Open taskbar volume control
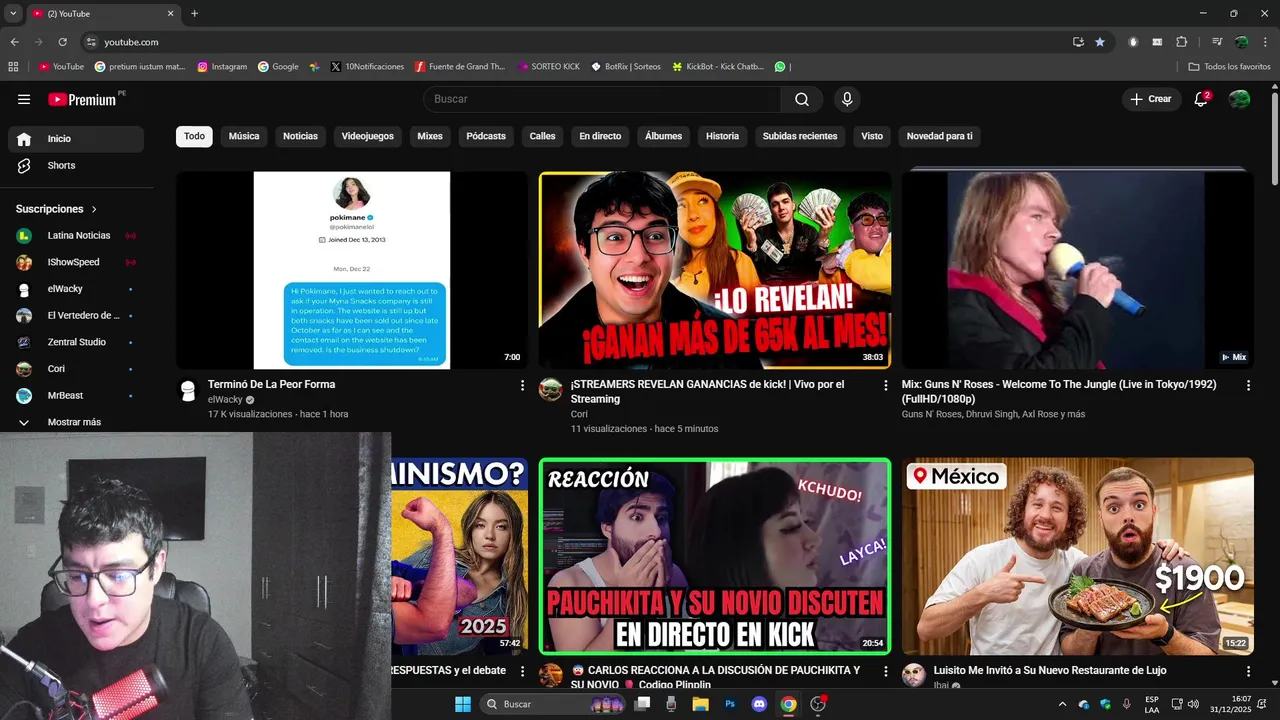The height and width of the screenshot is (720, 1280). click(x=1193, y=704)
